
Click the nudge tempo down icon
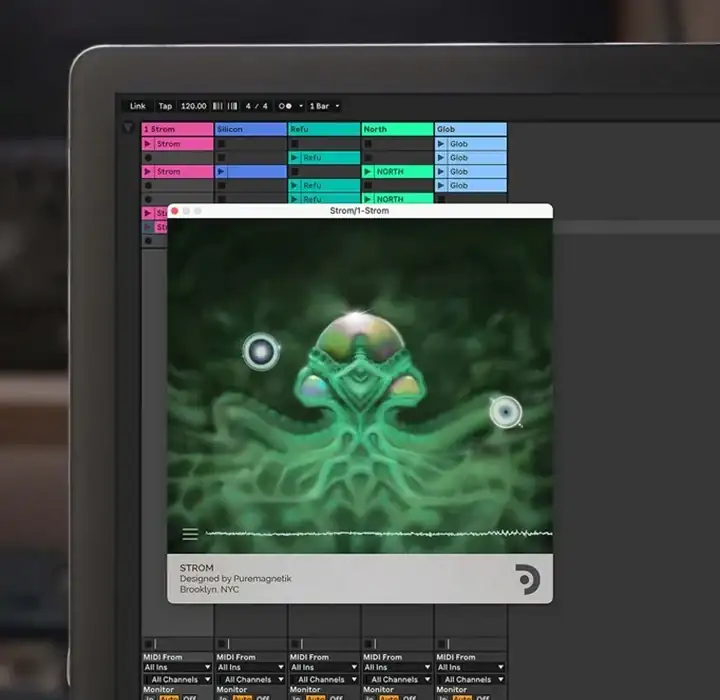(218, 106)
